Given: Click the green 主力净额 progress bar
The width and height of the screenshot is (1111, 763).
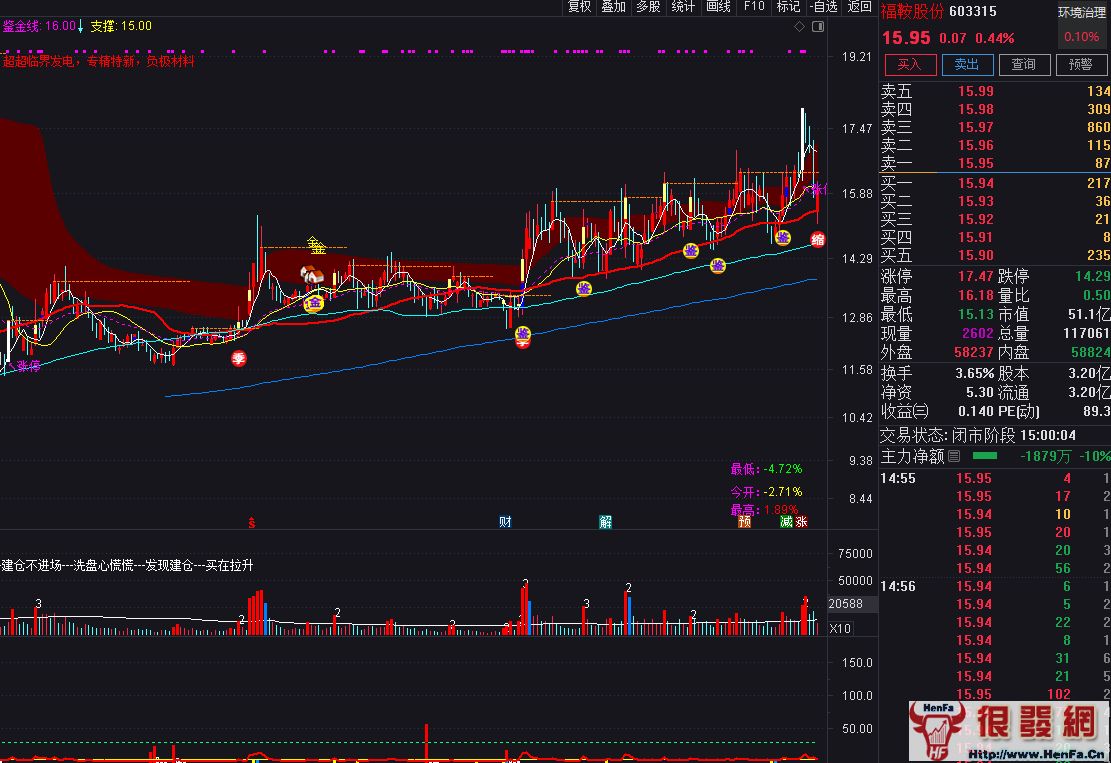Looking at the screenshot, I should click(986, 456).
